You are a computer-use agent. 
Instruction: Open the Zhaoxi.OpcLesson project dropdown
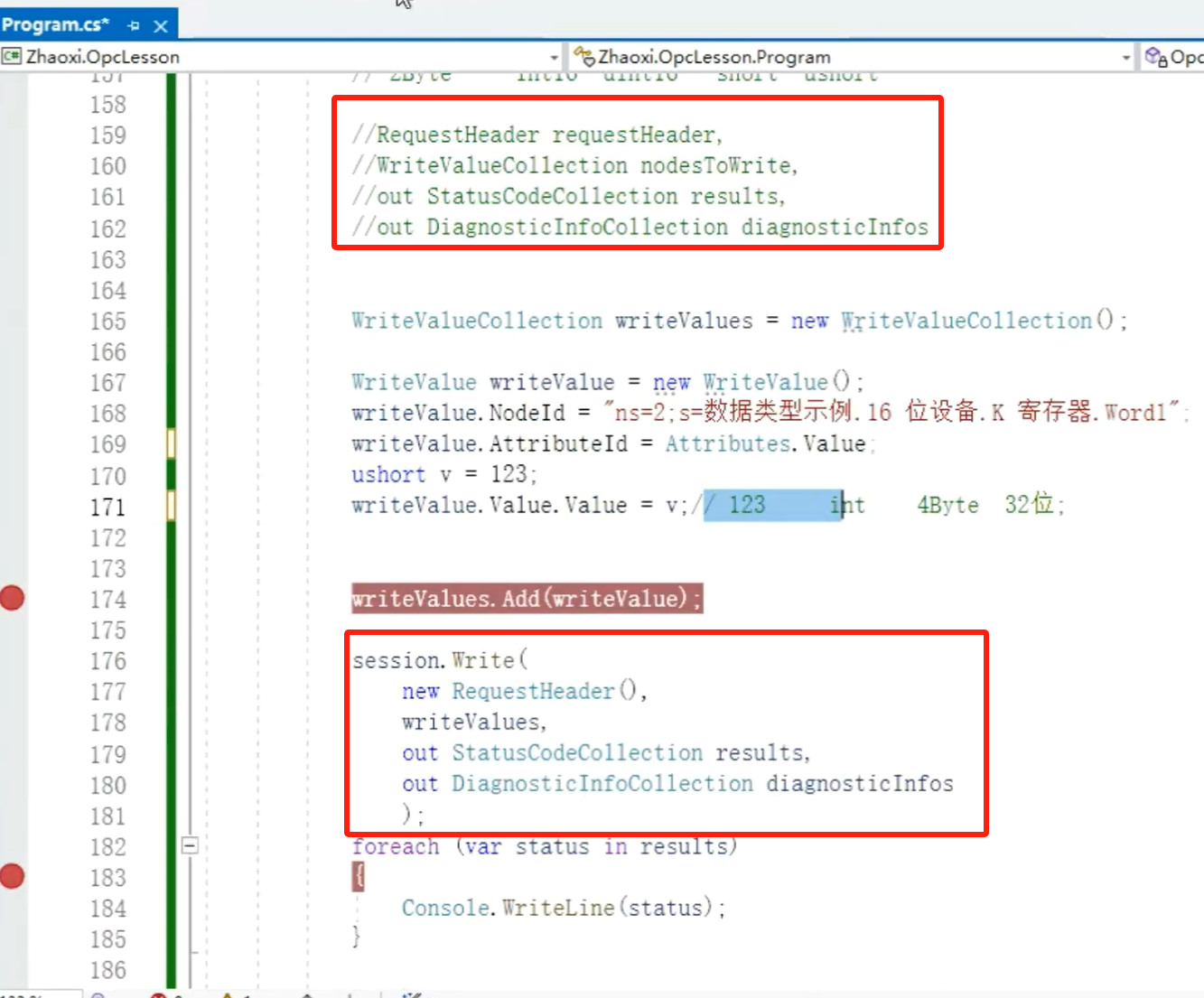click(x=554, y=57)
